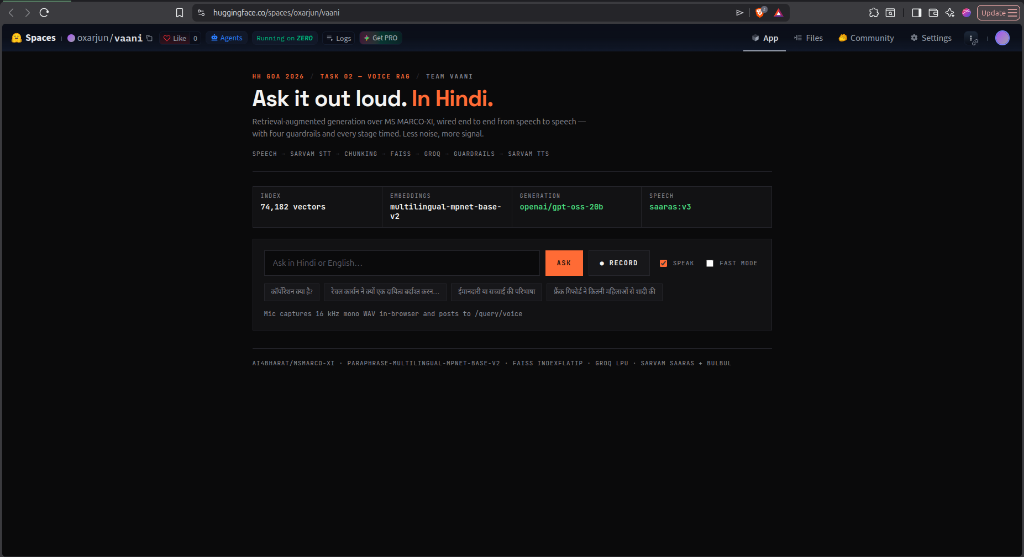Click the screenshot capture toolbar icon
Screen dimensions: 1024x557
tap(890, 12)
